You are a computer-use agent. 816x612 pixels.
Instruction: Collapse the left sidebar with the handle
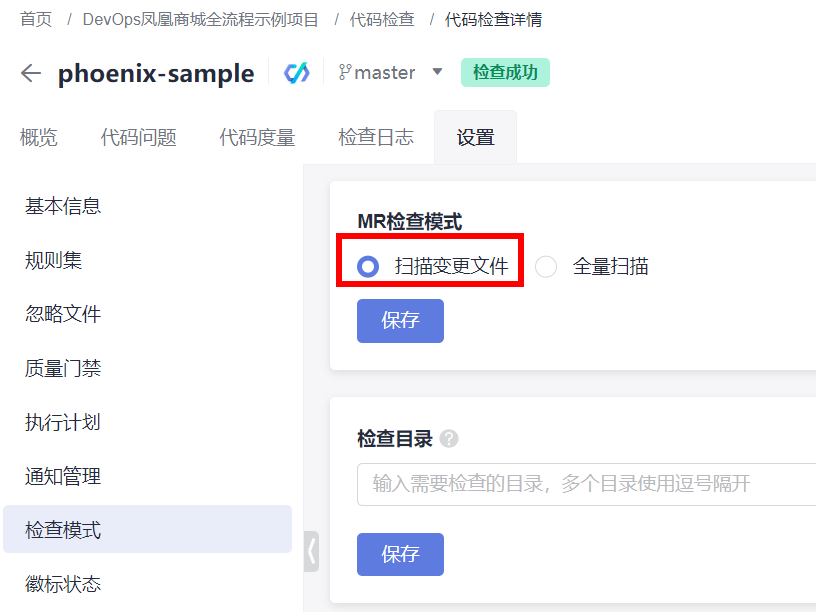pyautogui.click(x=311, y=551)
